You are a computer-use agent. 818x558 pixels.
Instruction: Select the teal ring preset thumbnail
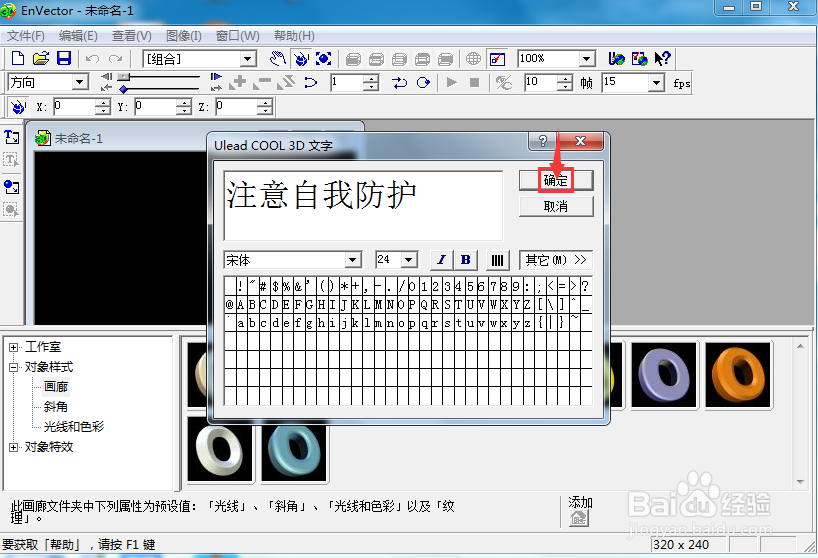pos(294,452)
